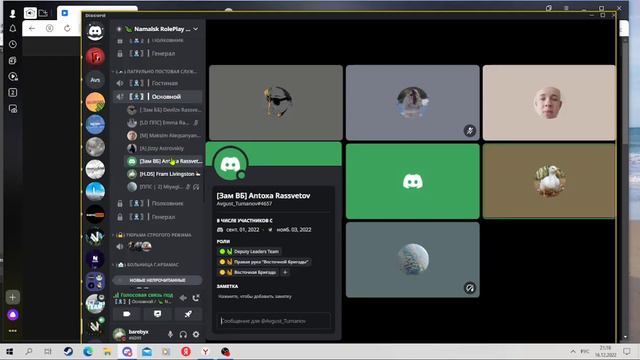Open the red server icon in server list
The height and width of the screenshot is (360, 640).
(x=95, y=56)
